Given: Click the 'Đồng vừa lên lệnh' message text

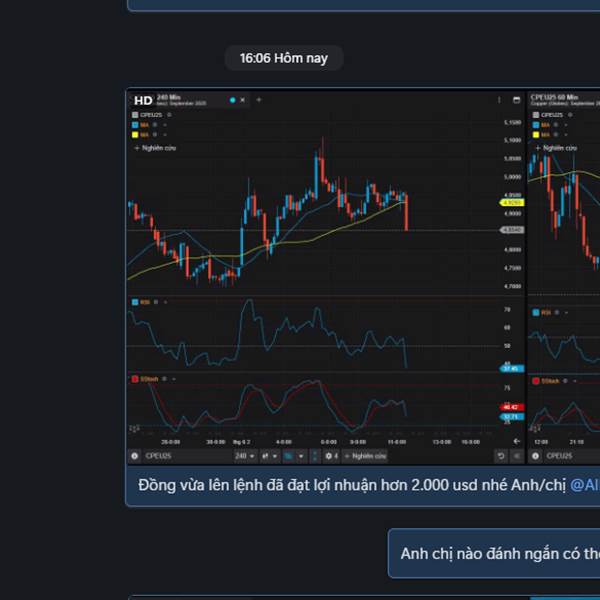Looking at the screenshot, I should 352,485.
